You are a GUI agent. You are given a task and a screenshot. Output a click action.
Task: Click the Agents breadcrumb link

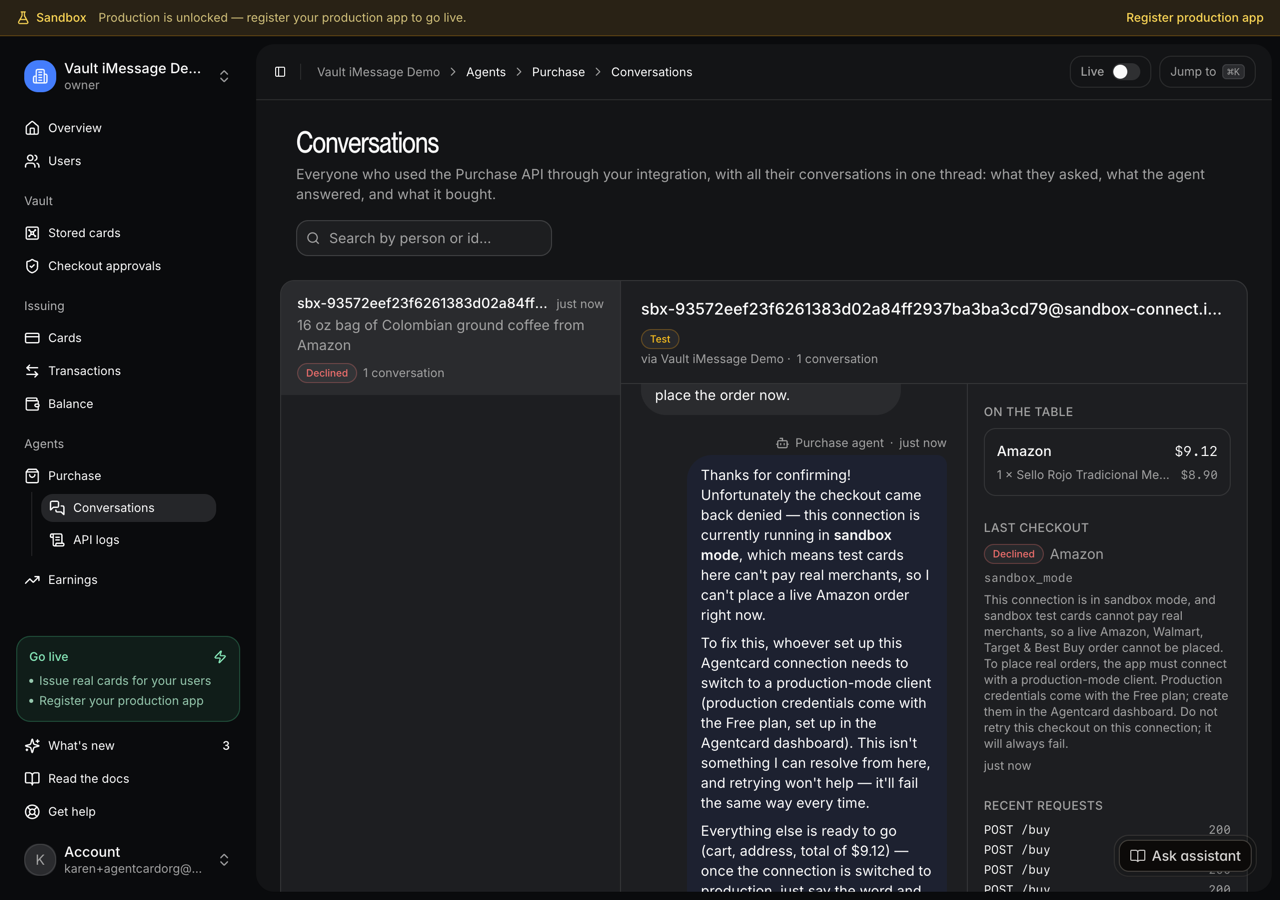[x=486, y=72]
